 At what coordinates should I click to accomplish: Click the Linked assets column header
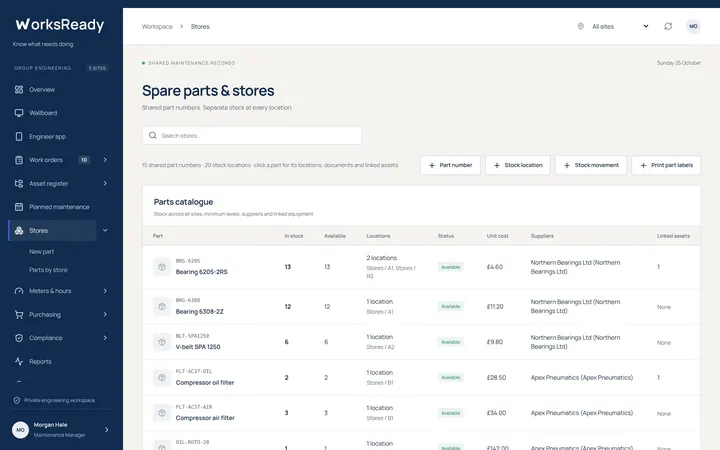(x=673, y=236)
